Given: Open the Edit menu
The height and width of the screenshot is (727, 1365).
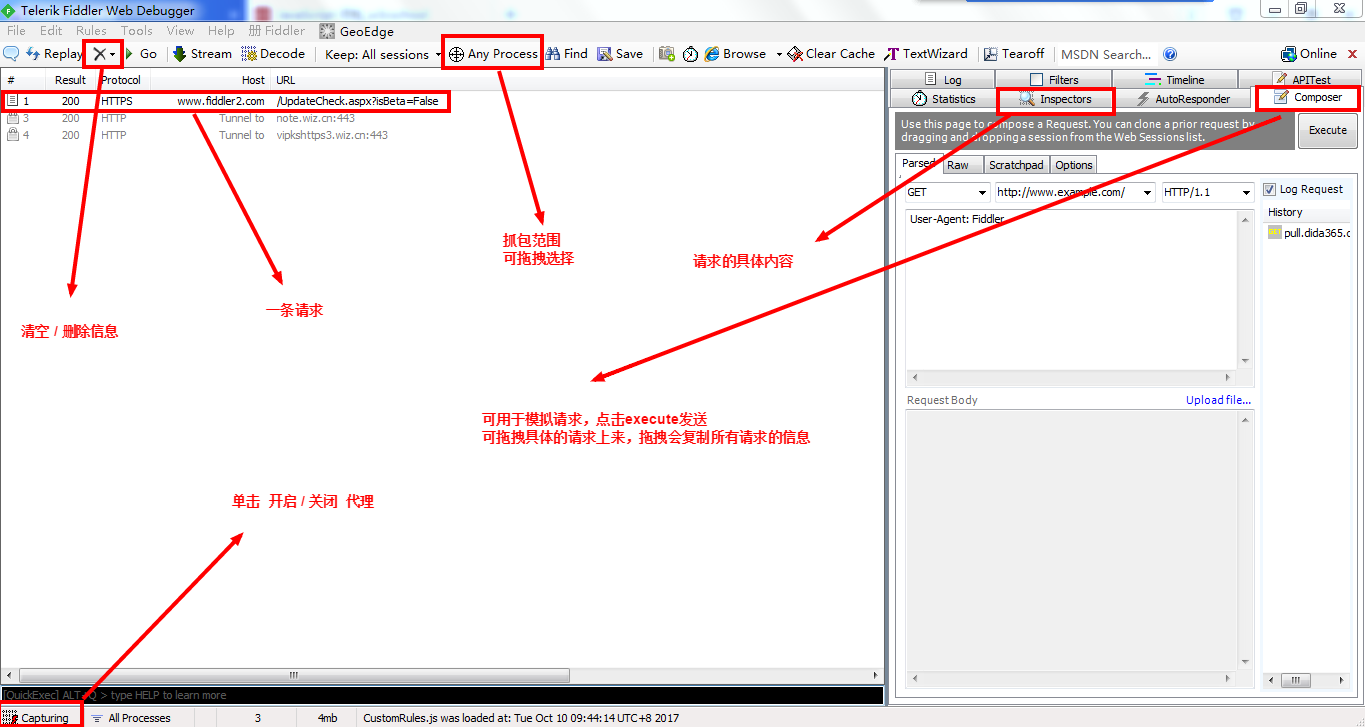Looking at the screenshot, I should [51, 31].
